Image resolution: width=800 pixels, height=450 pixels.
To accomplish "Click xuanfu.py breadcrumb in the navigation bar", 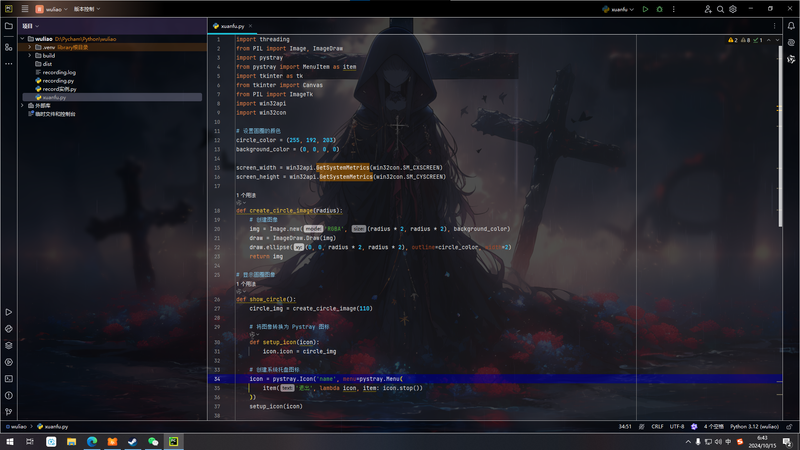I will click(x=53, y=427).
